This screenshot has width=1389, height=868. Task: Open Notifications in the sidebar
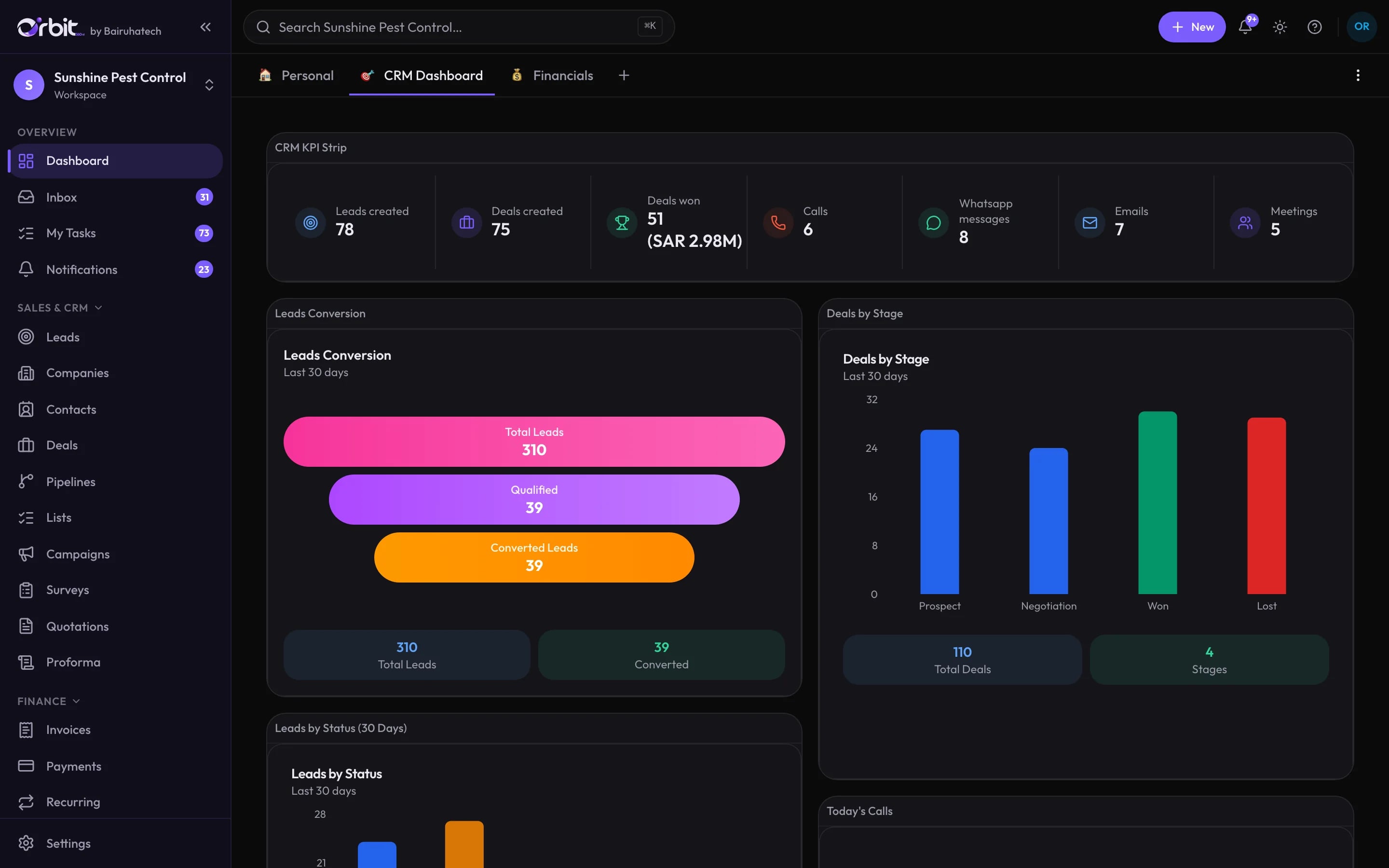point(115,269)
